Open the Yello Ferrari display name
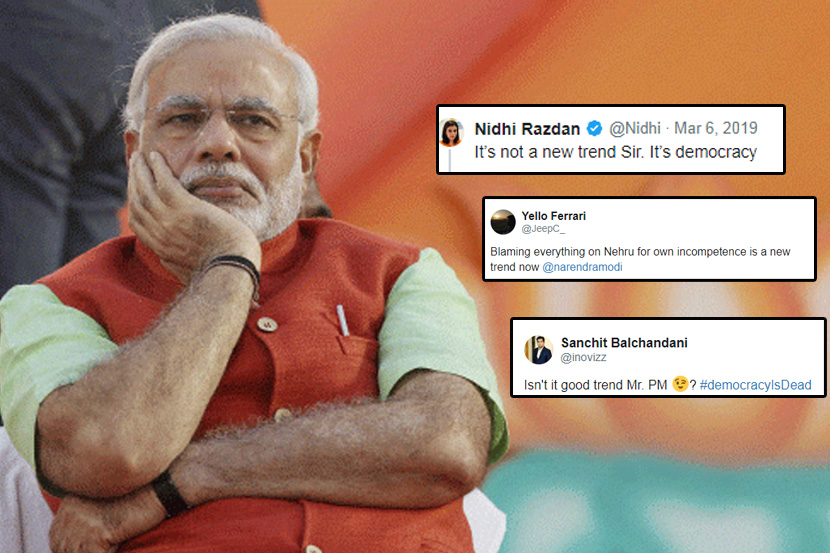830x553 pixels. click(x=554, y=216)
